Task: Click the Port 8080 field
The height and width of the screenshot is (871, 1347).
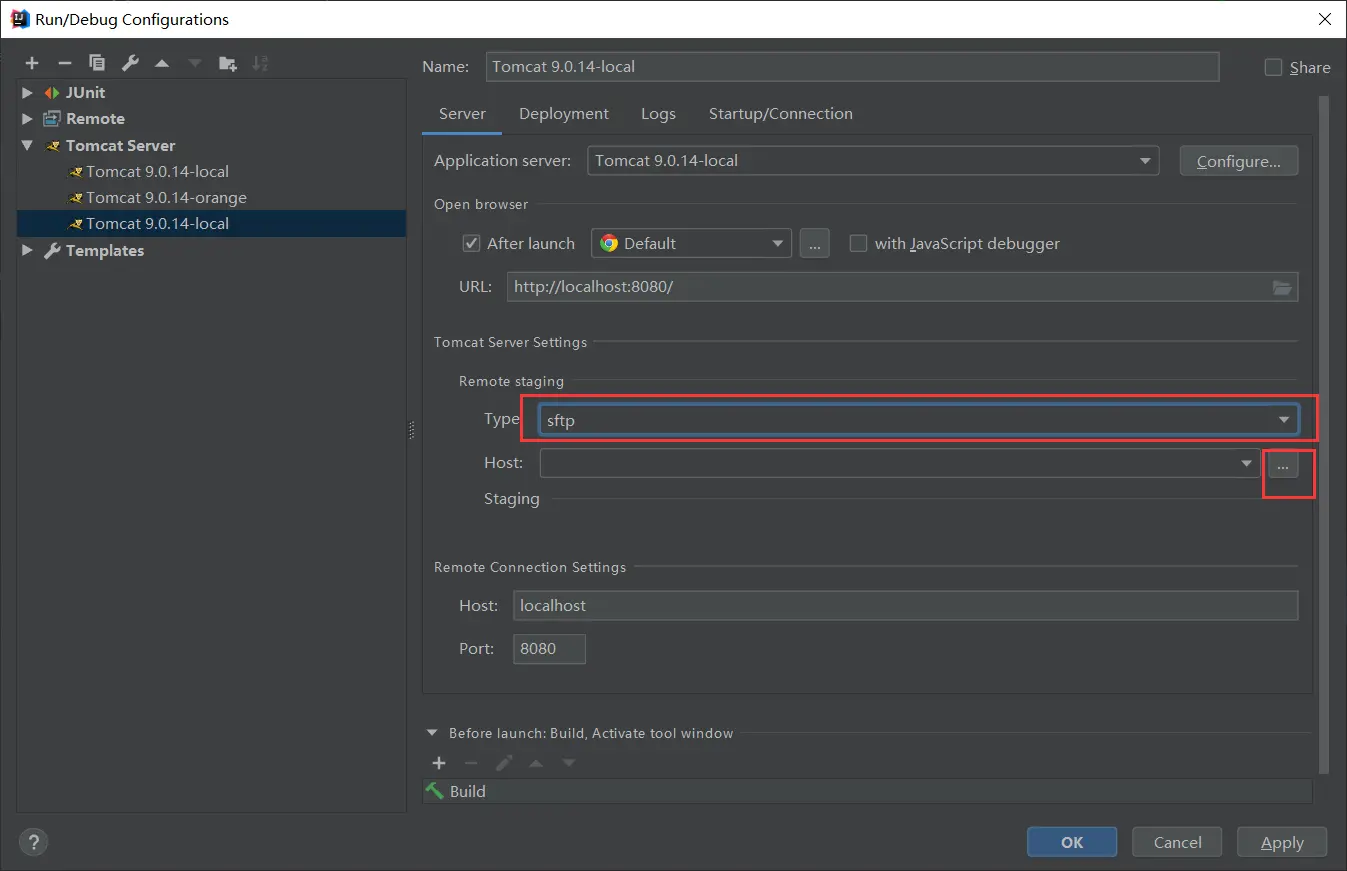Action: [x=549, y=648]
